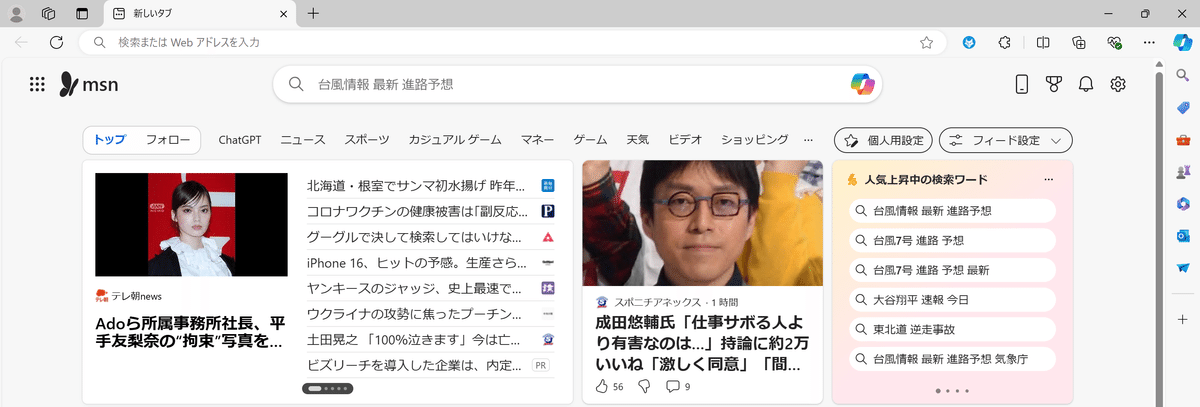
Task: Open the ニュース category
Action: point(303,140)
